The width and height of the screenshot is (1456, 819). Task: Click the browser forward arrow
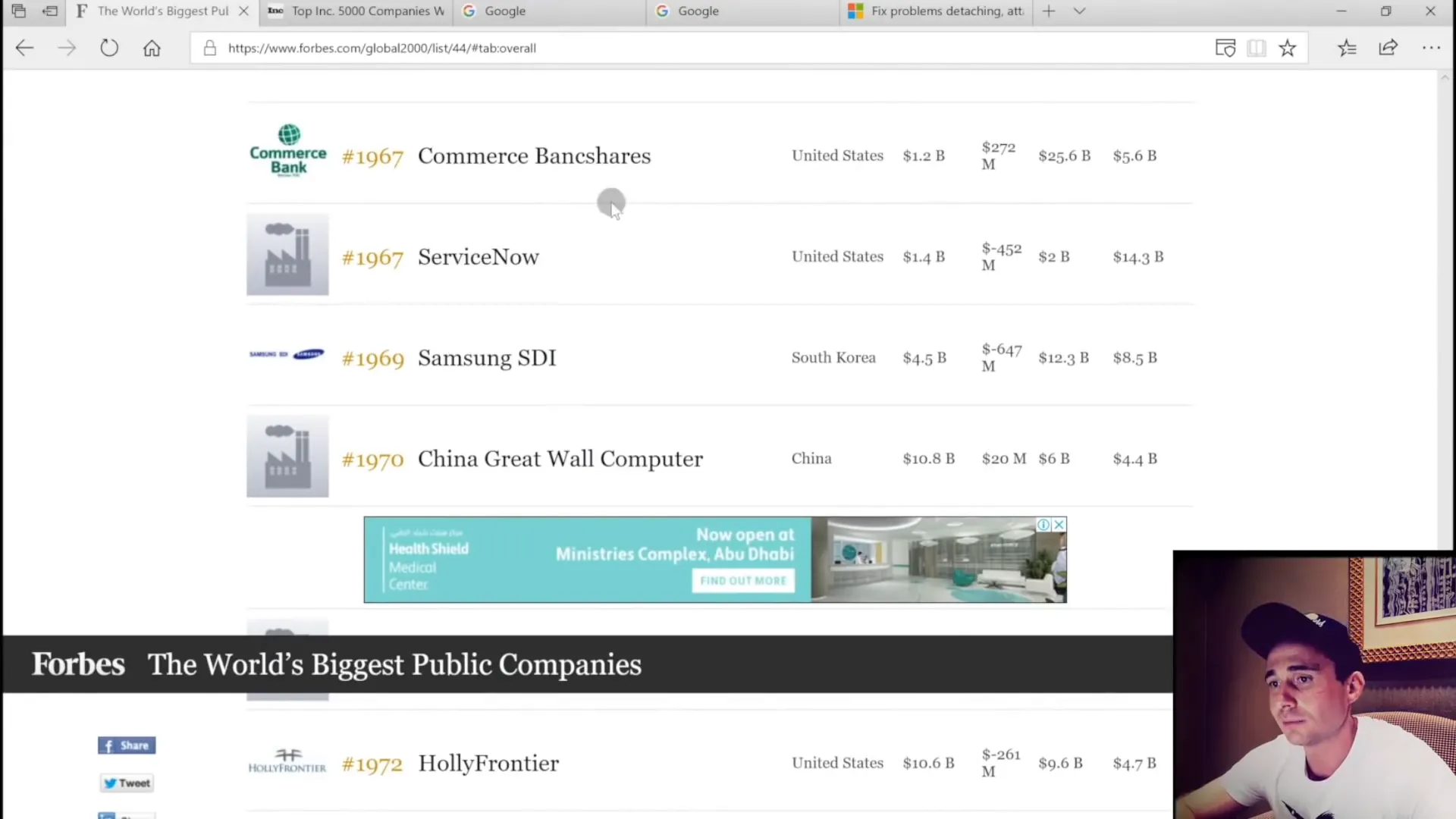[67, 48]
